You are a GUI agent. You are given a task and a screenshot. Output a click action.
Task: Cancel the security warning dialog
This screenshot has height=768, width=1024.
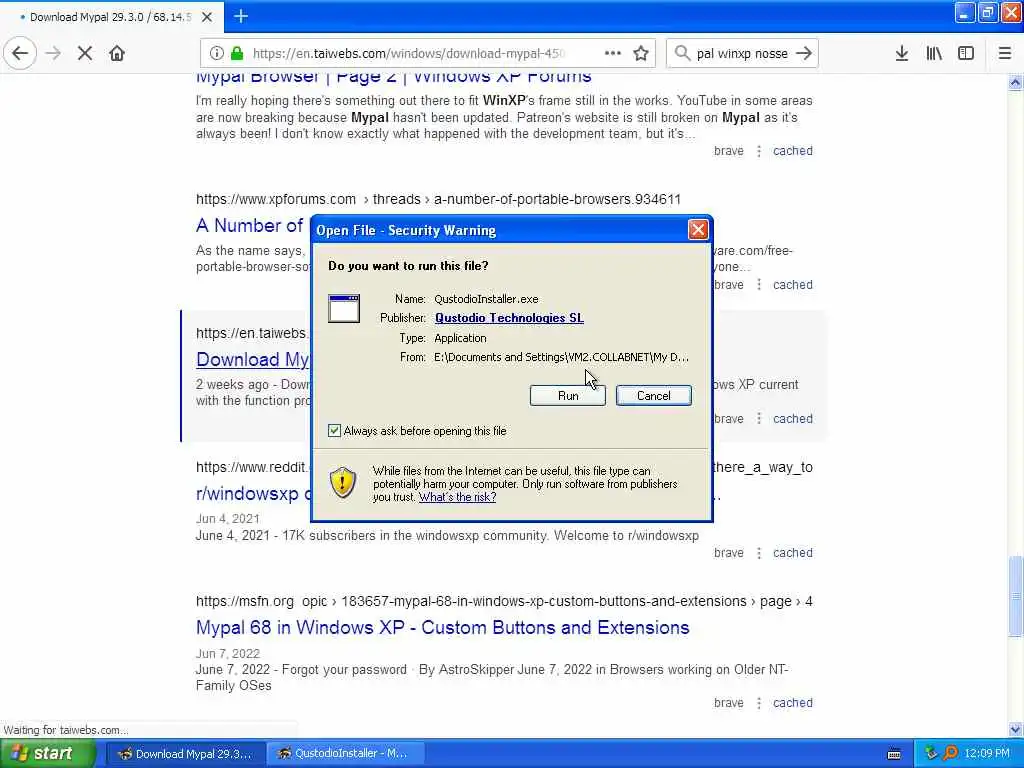coord(654,396)
